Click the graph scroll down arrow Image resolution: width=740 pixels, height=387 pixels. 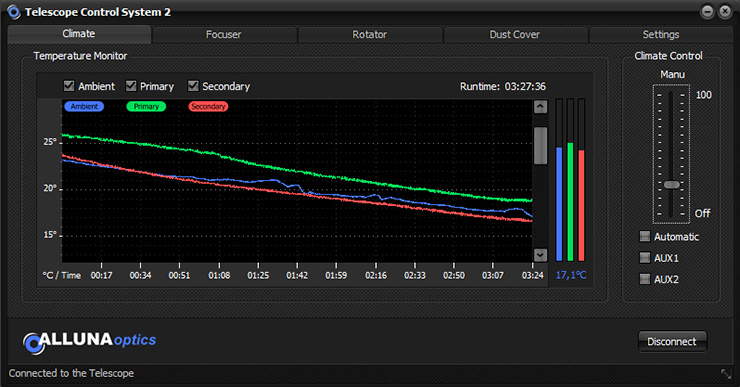(x=540, y=255)
